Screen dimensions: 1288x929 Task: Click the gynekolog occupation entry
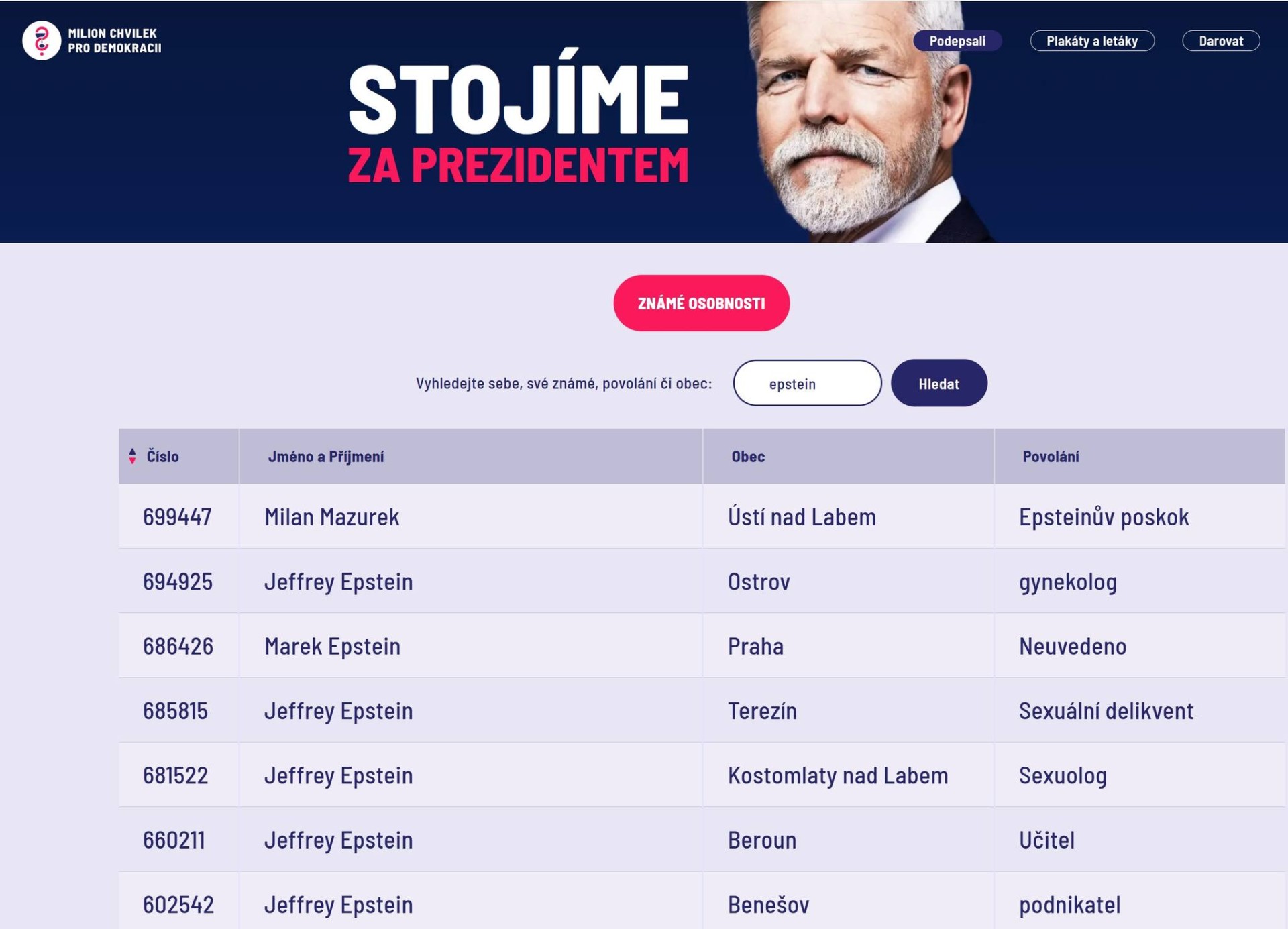(1069, 582)
